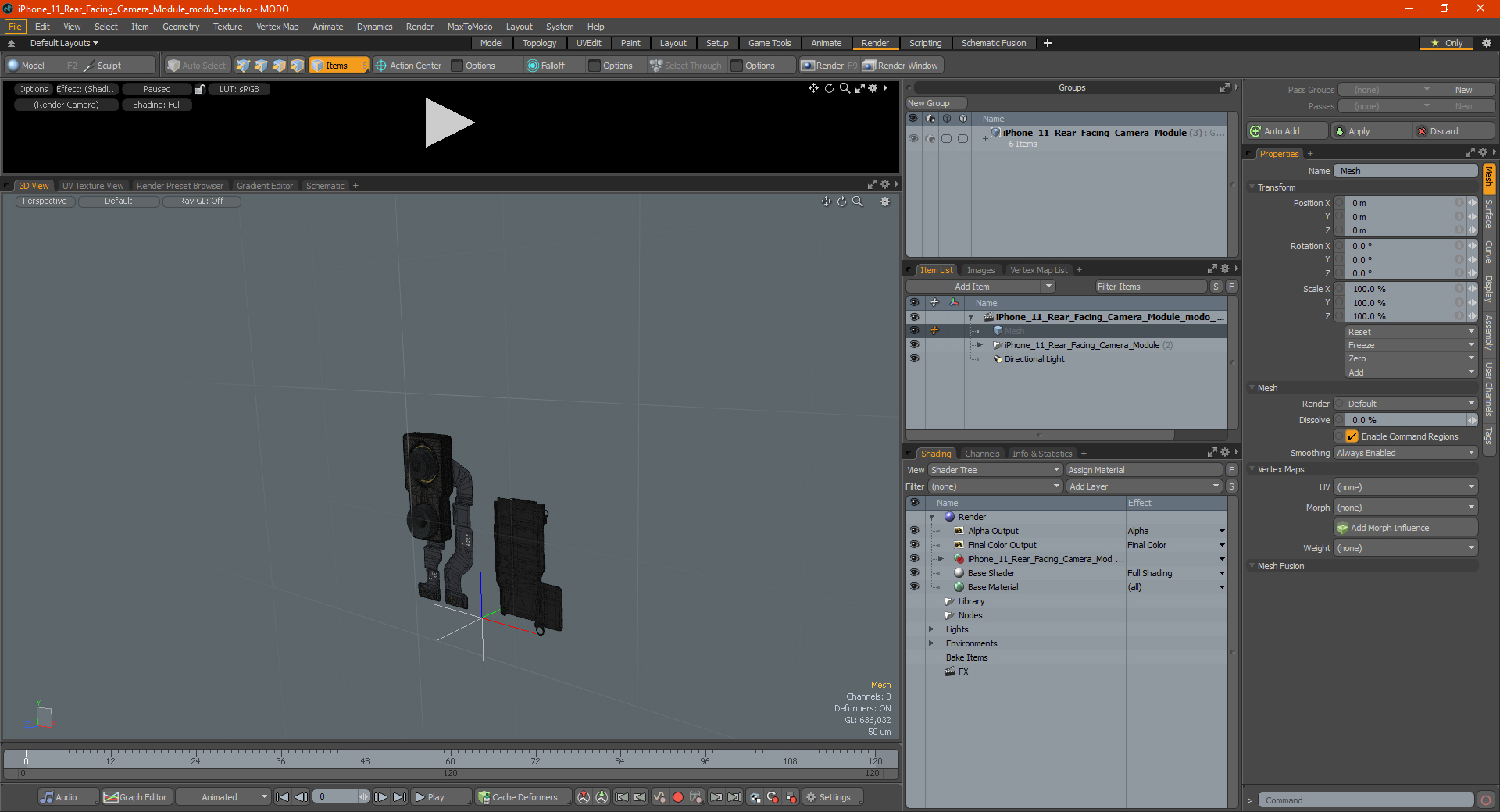This screenshot has height=812, width=1500.
Task: Click 3D viewport zoom magnifier icon
Action: [857, 201]
